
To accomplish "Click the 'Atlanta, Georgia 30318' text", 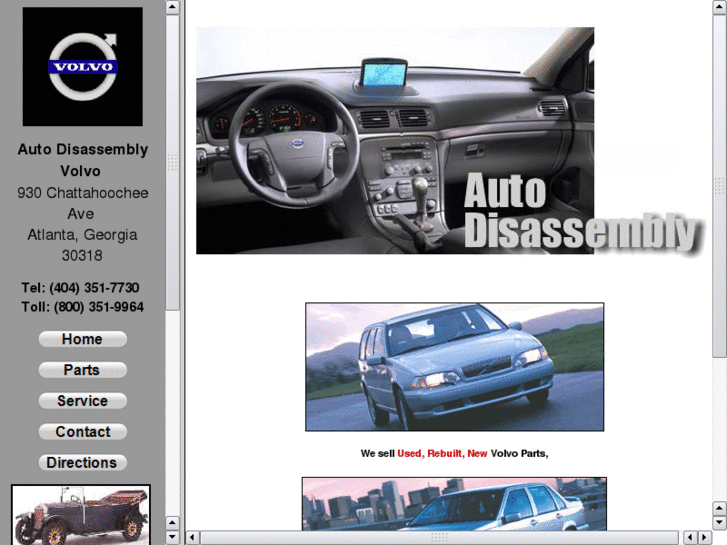I will click(83, 245).
